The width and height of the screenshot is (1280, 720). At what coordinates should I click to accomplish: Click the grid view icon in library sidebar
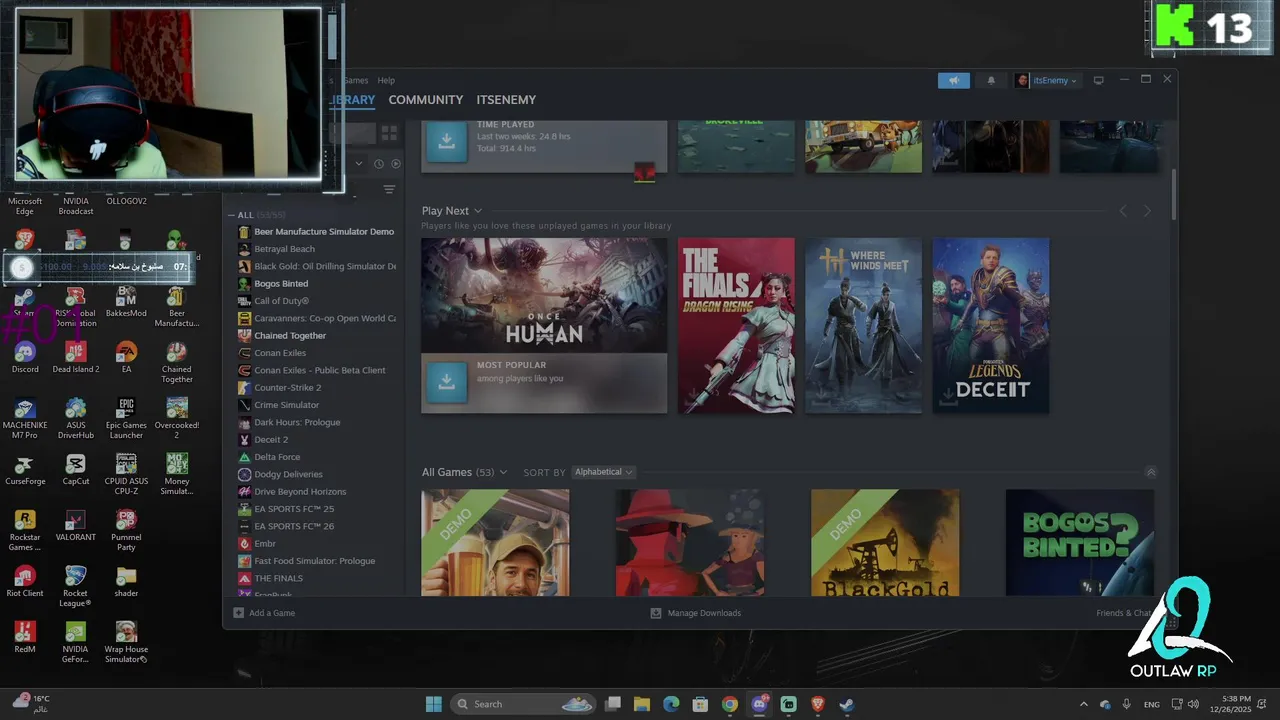coord(389,132)
